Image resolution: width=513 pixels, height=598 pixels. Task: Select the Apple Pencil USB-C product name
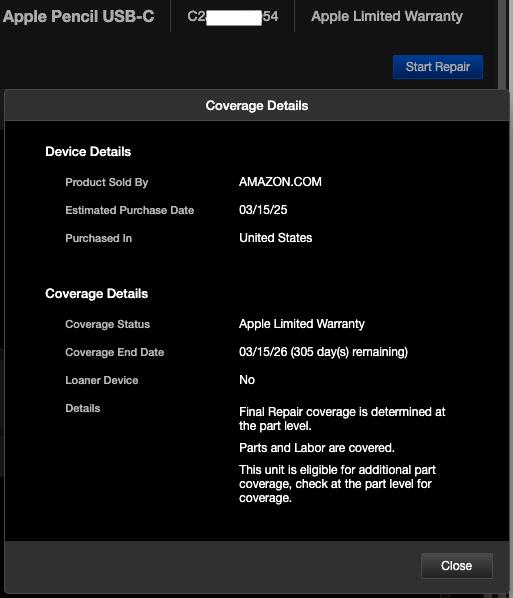tap(79, 16)
